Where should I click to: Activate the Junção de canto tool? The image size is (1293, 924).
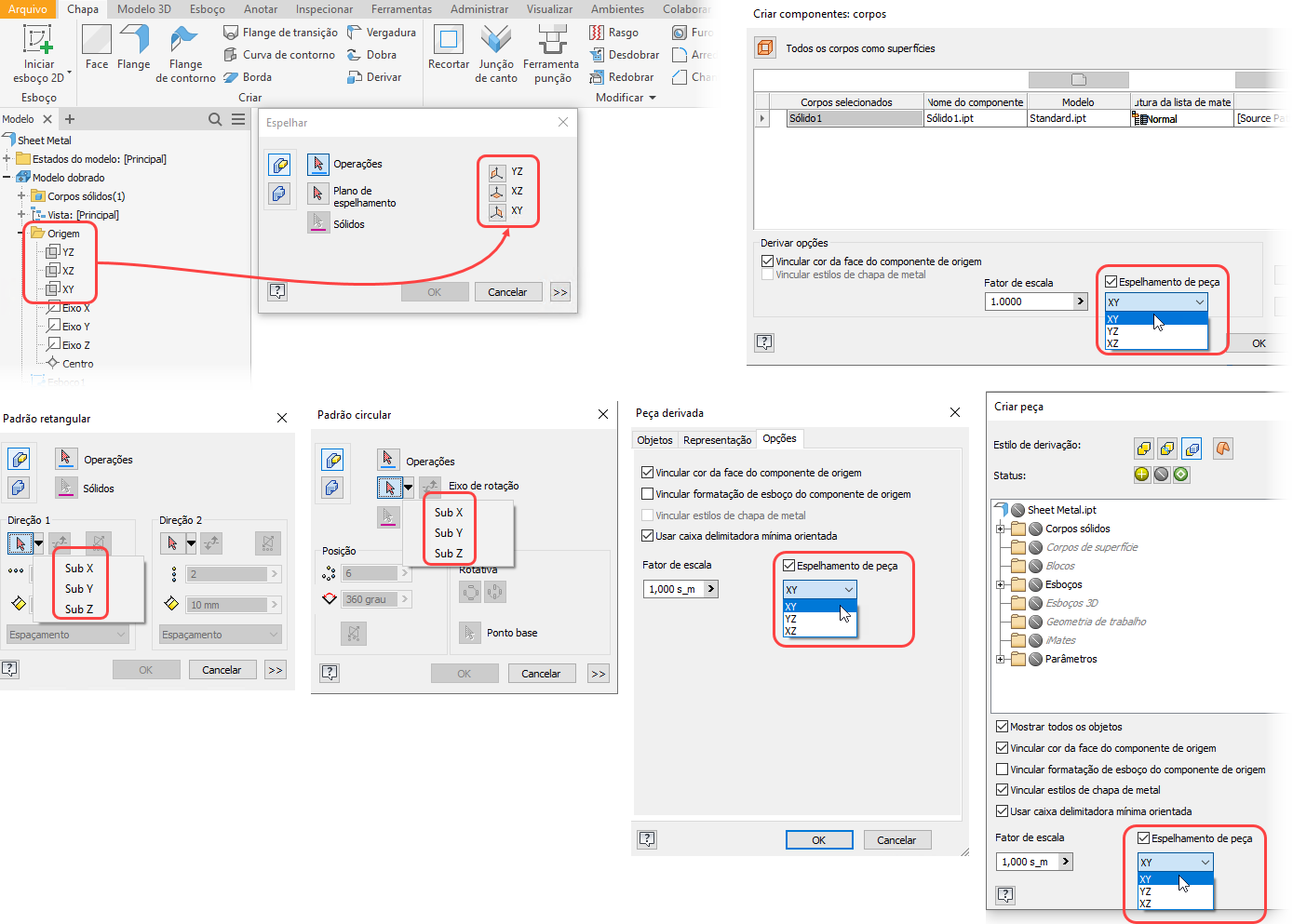point(496,54)
